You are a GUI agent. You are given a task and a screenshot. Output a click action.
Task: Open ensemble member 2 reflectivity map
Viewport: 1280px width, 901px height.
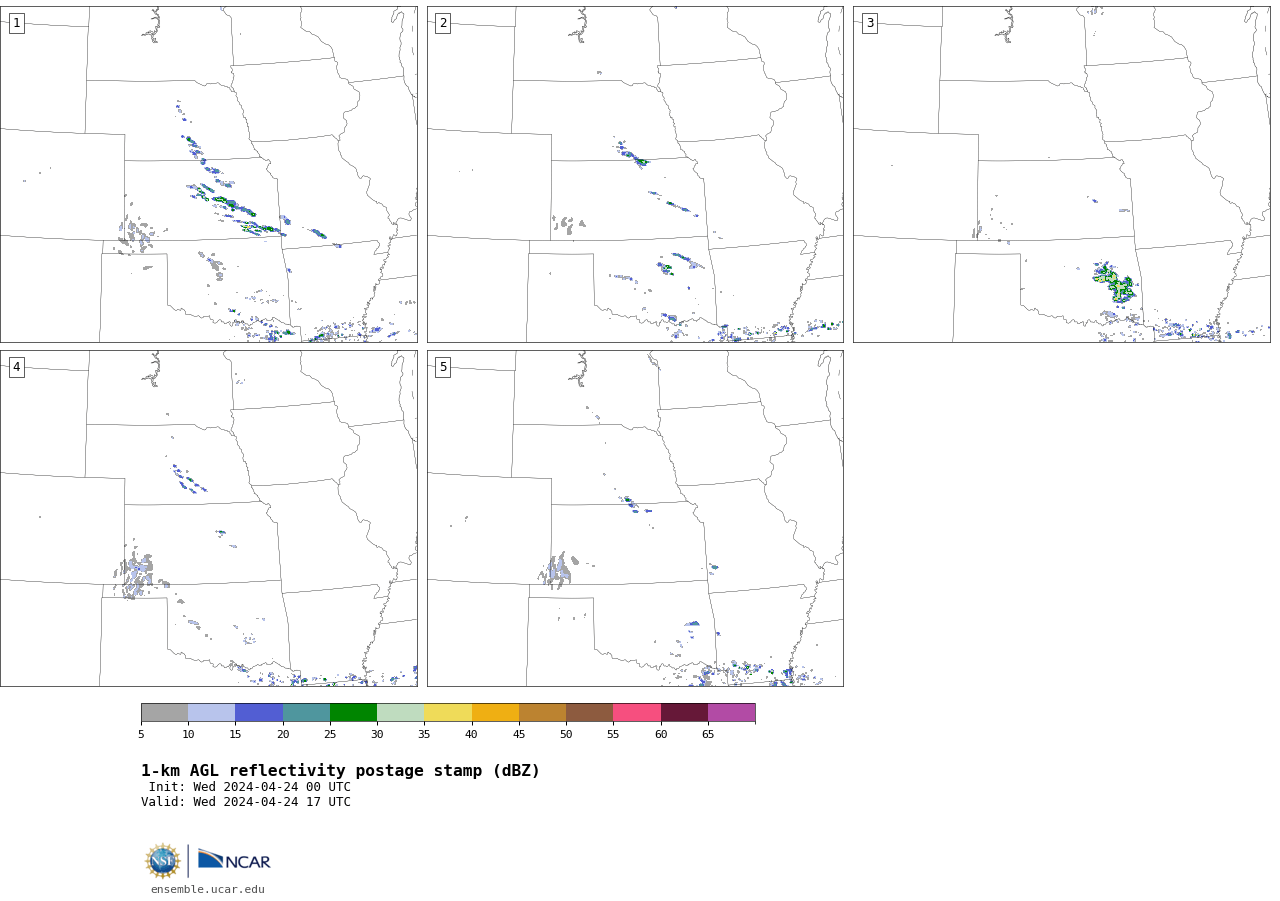pos(635,174)
